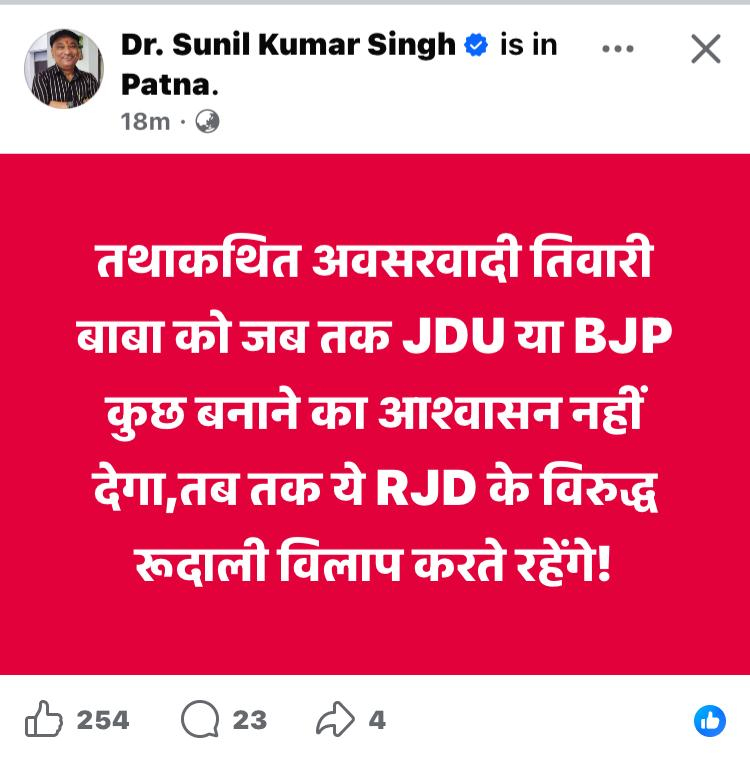
Task: Close the post with the X icon
Action: point(705,49)
